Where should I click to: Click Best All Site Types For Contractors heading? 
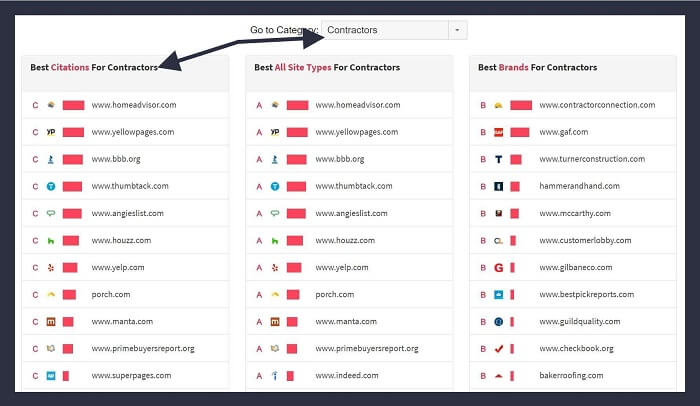(327, 67)
